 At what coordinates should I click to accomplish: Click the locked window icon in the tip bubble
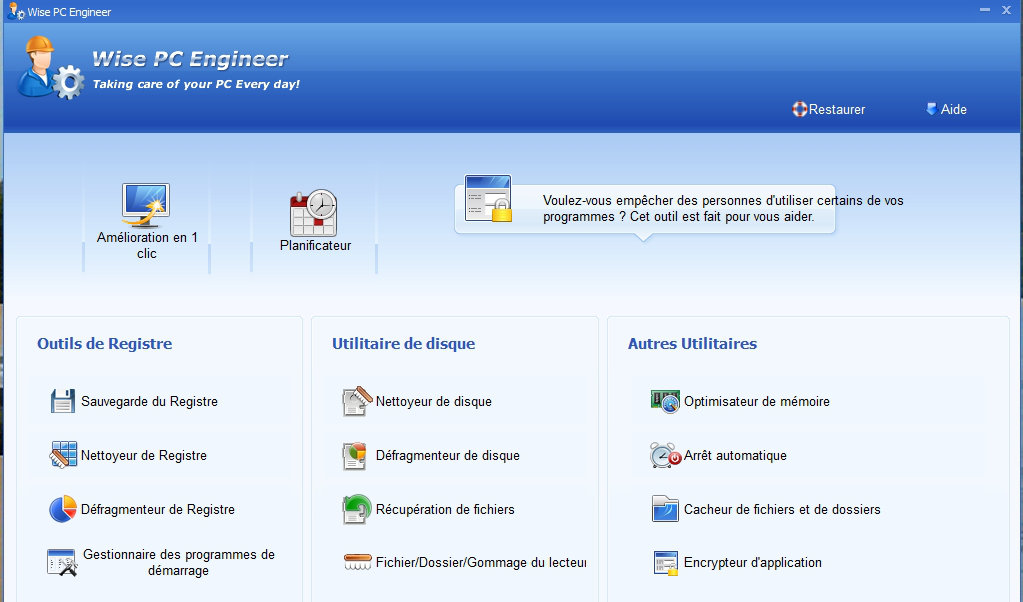(488, 198)
